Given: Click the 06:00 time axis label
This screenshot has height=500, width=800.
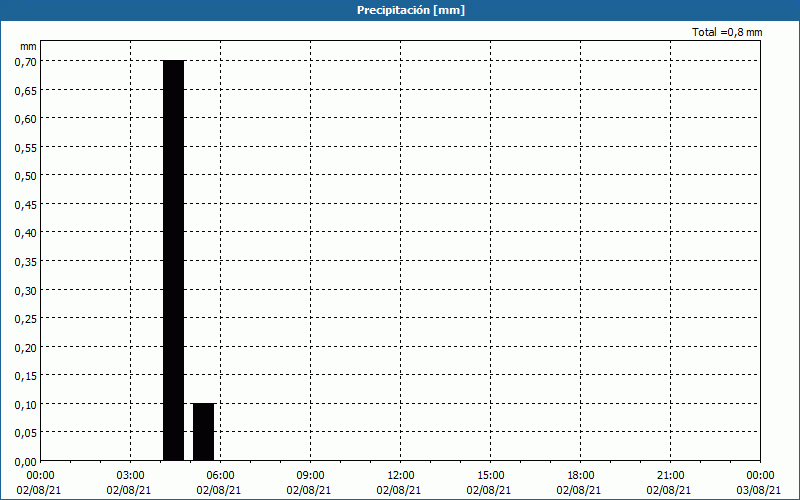Looking at the screenshot, I should coord(220,476).
